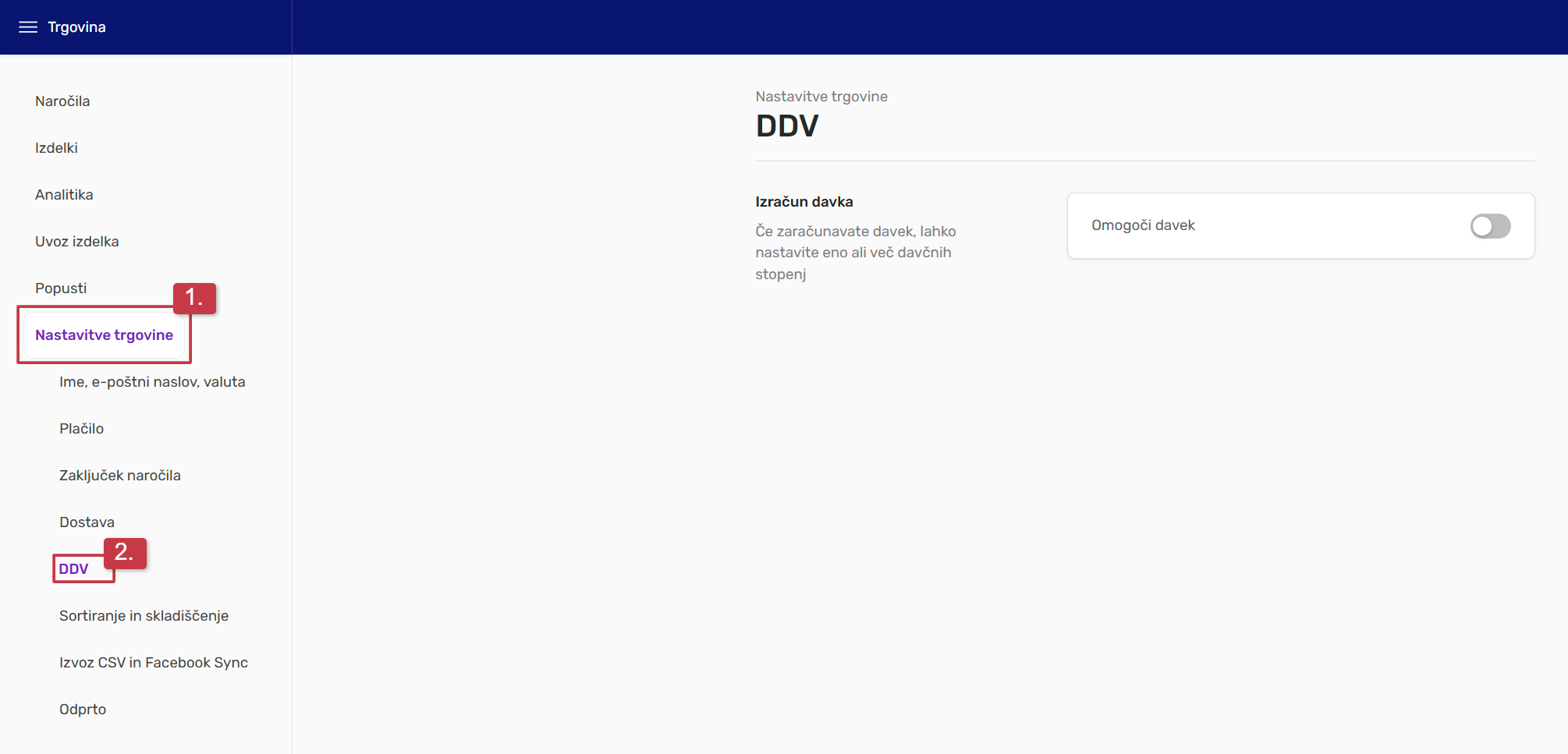
Task: Open the Naročila section
Action: pyautogui.click(x=62, y=101)
